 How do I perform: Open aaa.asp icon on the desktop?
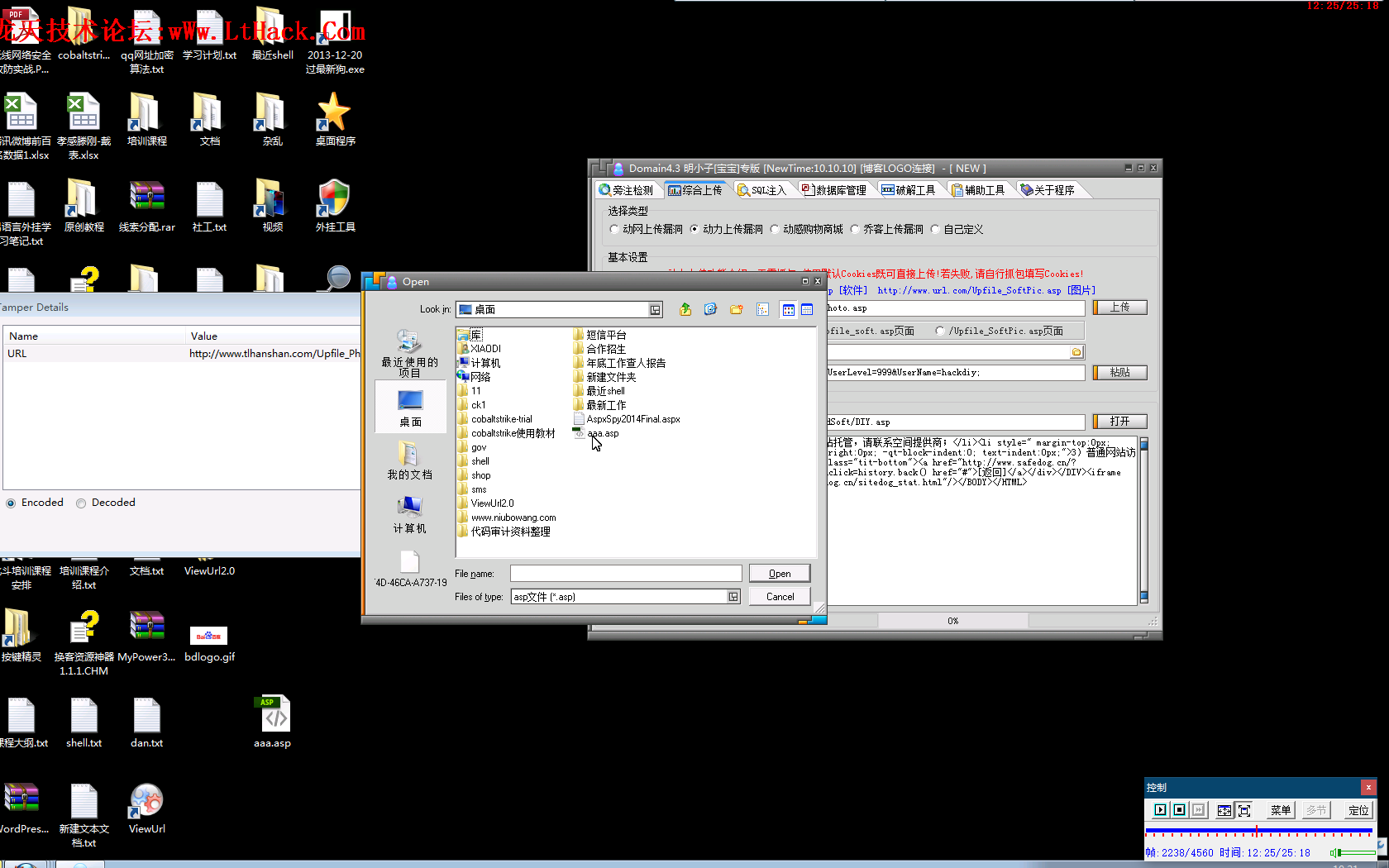[x=273, y=721]
